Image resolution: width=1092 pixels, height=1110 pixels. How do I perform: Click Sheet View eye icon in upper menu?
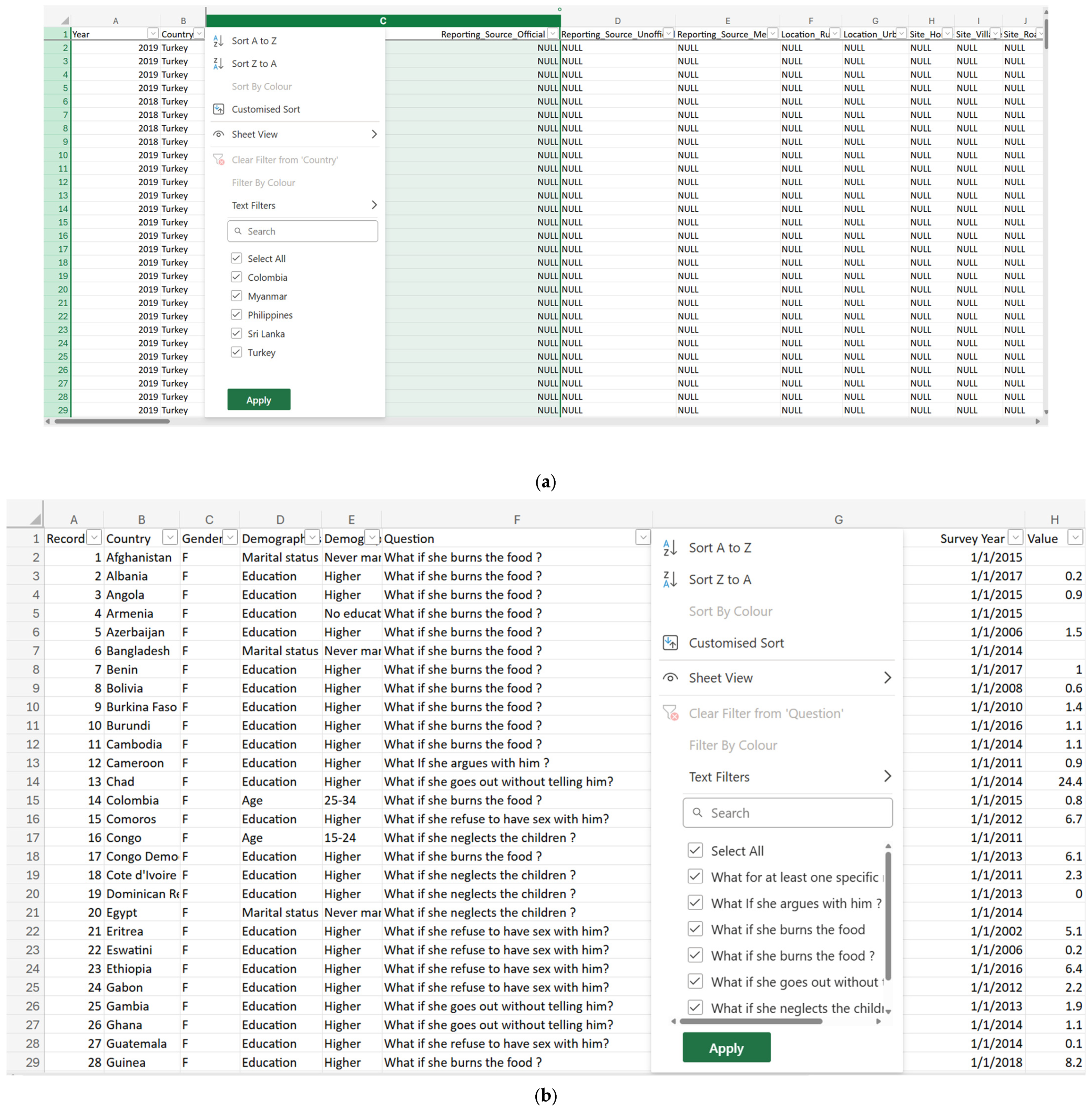219,134
